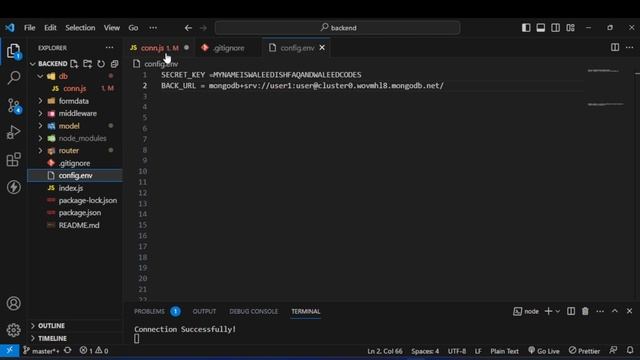The height and width of the screenshot is (360, 640).
Task: Refresh the Explorer file tree
Action: (x=101, y=64)
